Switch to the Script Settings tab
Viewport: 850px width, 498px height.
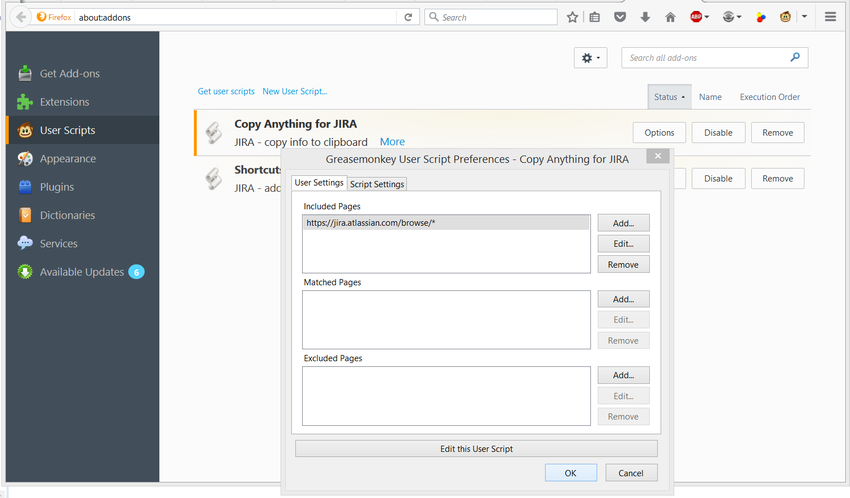(x=377, y=184)
